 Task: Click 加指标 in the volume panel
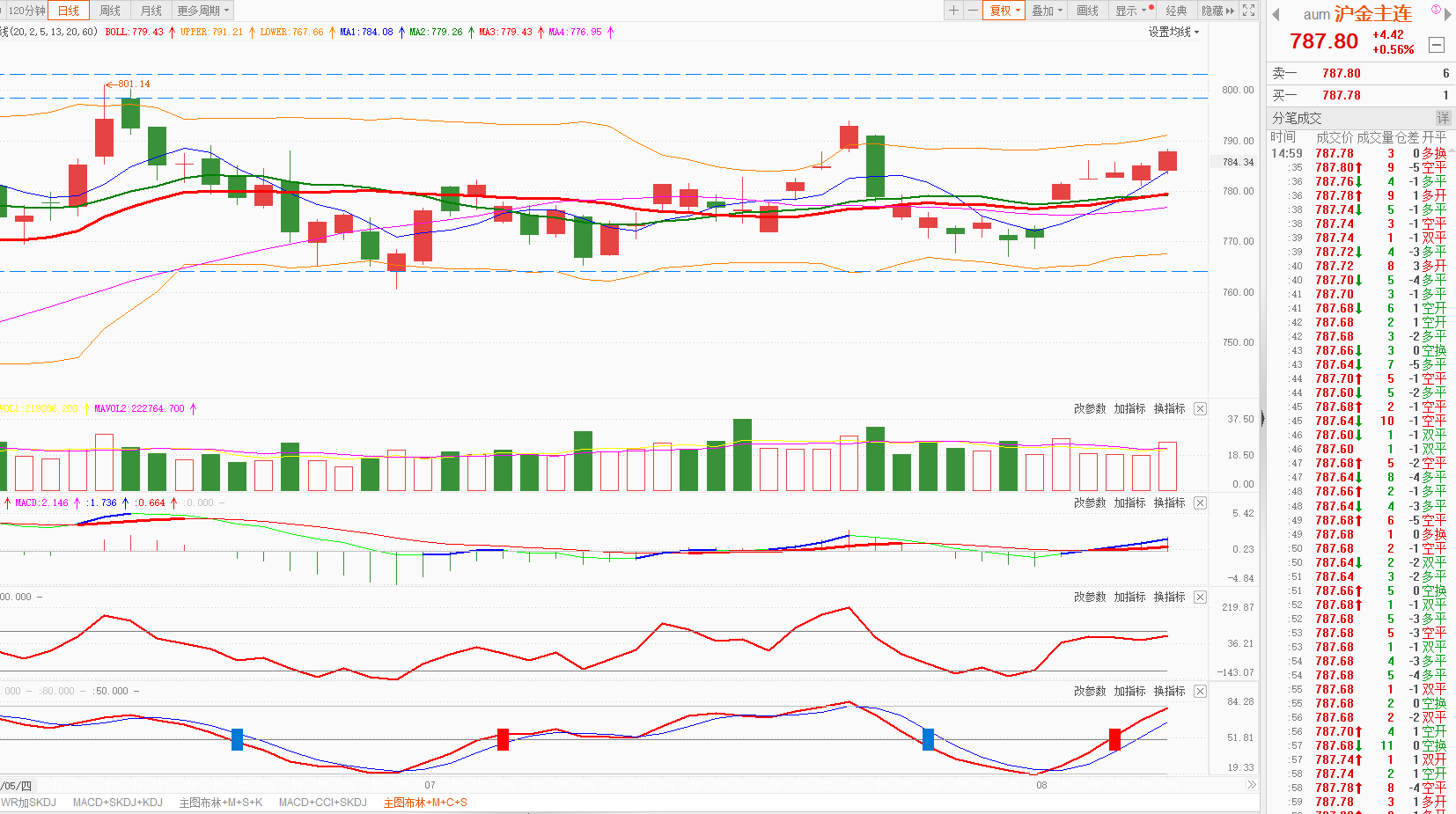1129,408
